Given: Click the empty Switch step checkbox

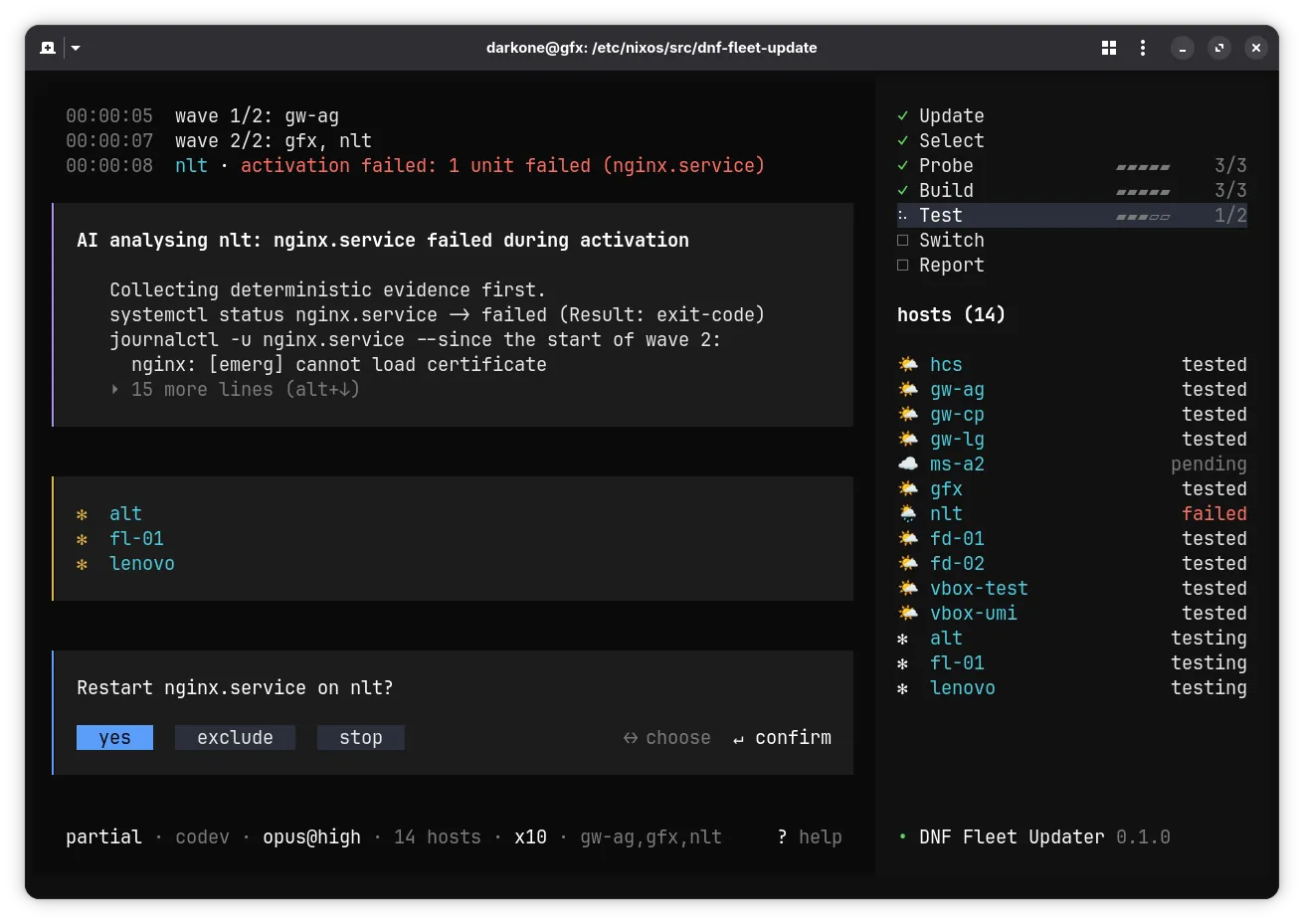Looking at the screenshot, I should 903,241.
